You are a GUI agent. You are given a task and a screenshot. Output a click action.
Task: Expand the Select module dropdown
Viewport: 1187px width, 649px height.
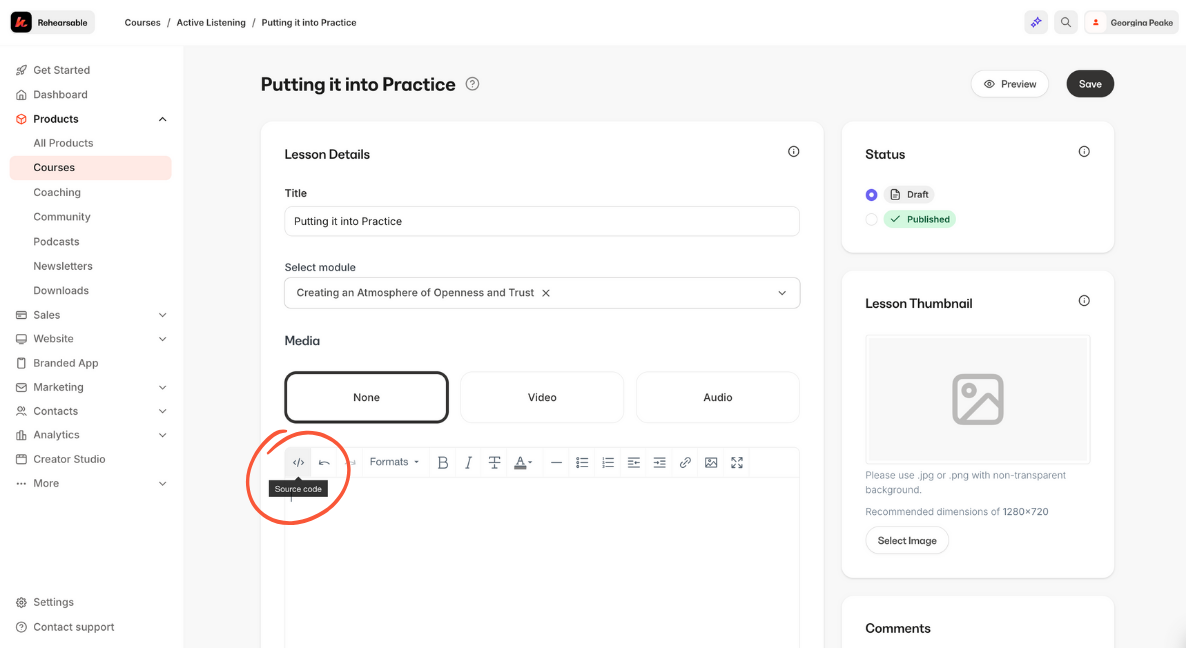[x=781, y=293]
